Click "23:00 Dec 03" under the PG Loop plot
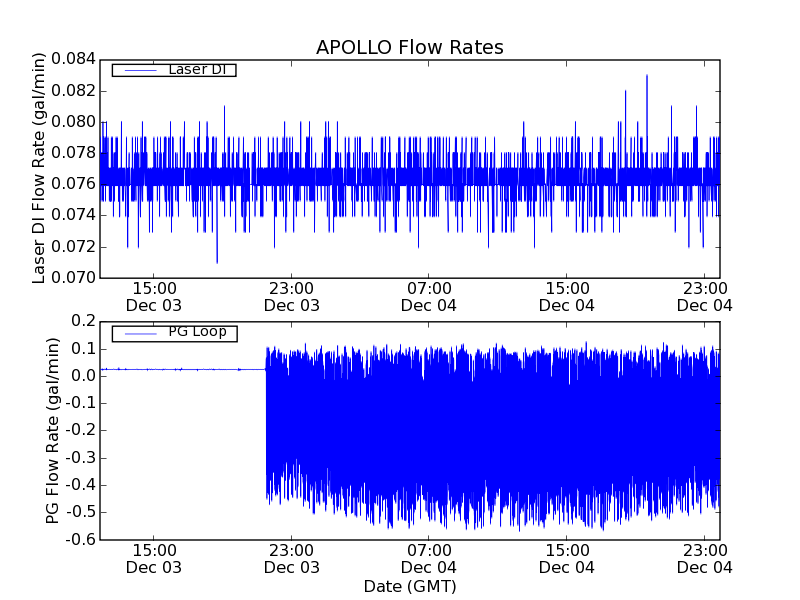The height and width of the screenshot is (600, 800). [292, 559]
